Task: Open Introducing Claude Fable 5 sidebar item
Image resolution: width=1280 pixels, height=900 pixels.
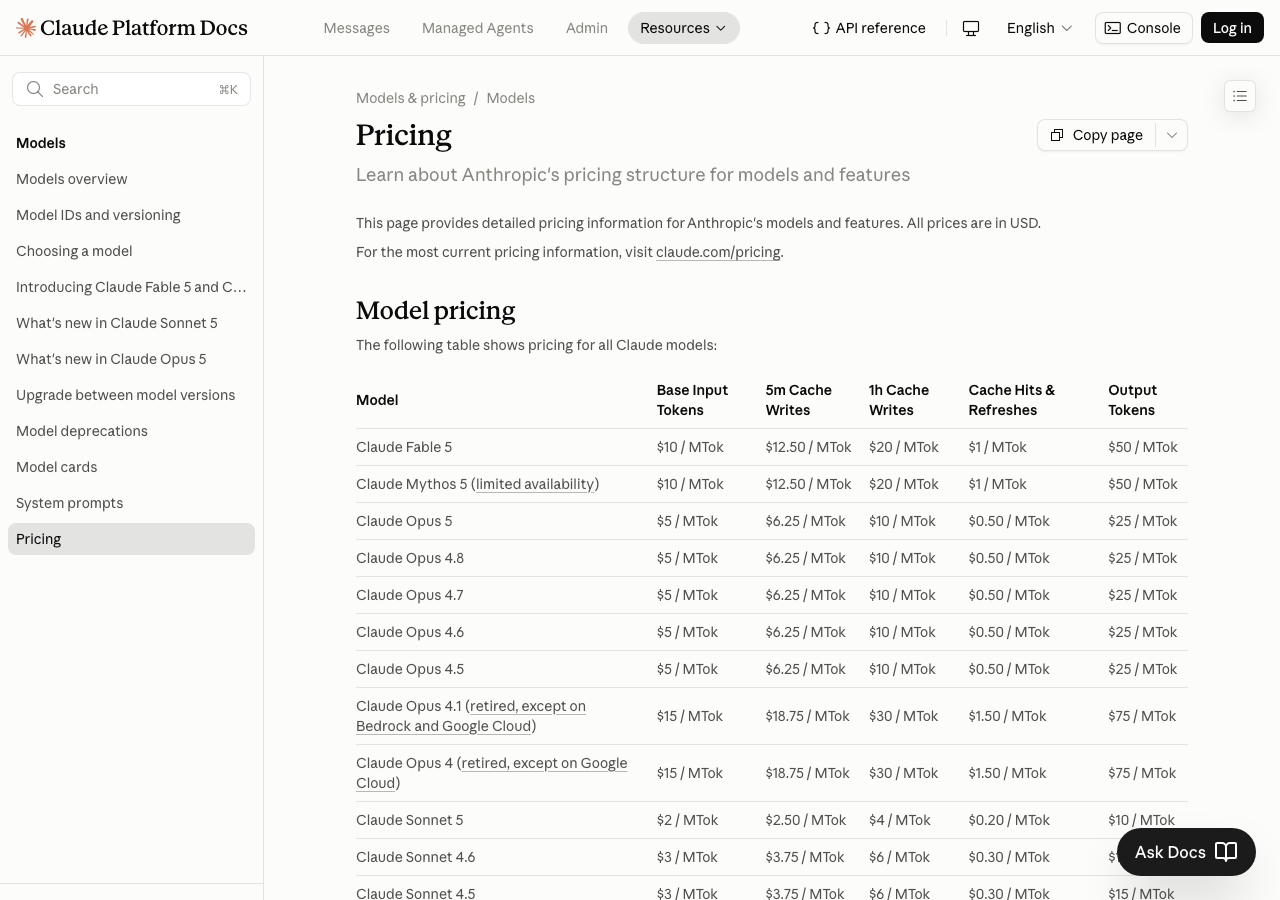Action: (131, 287)
